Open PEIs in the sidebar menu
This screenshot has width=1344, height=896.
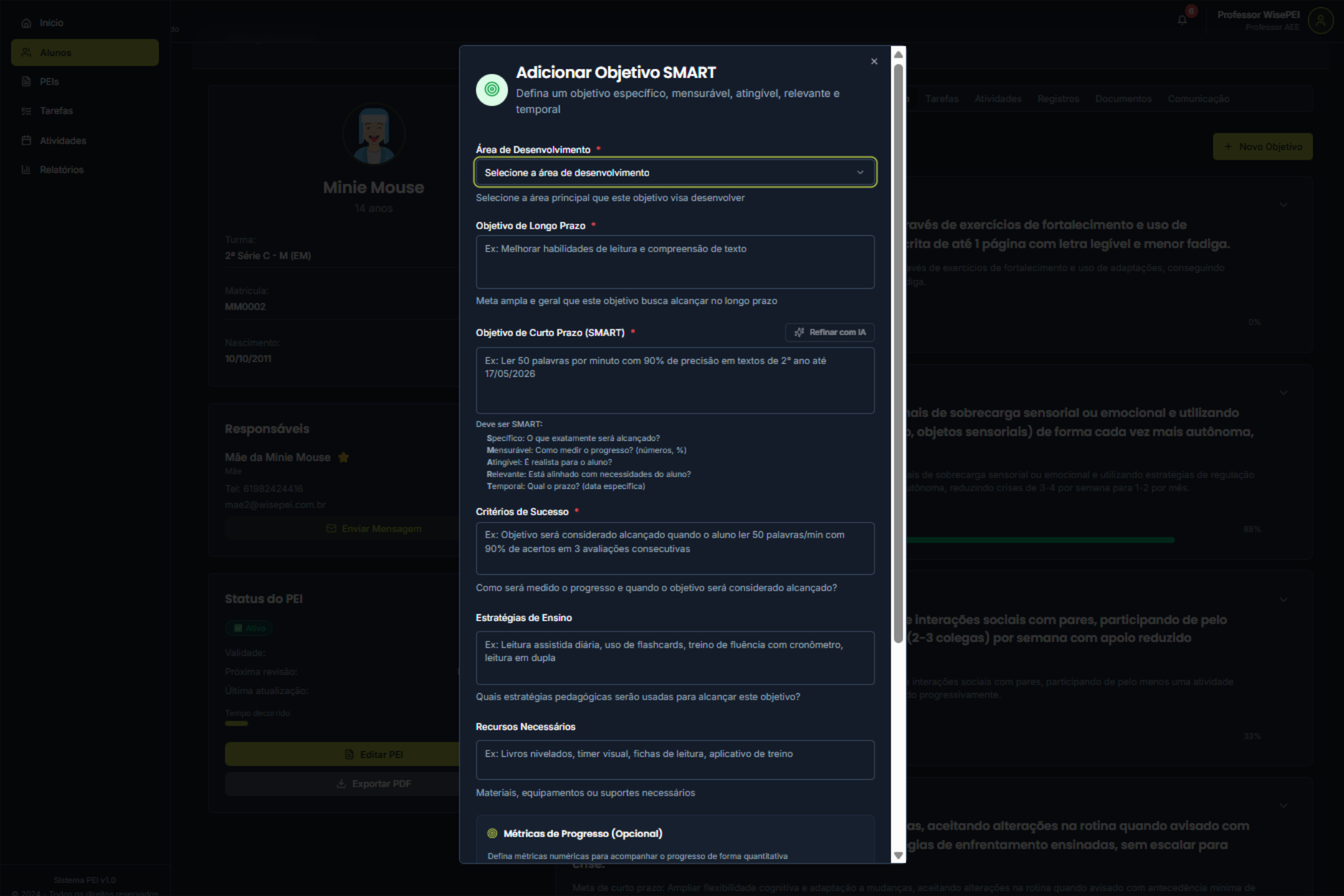click(49, 82)
